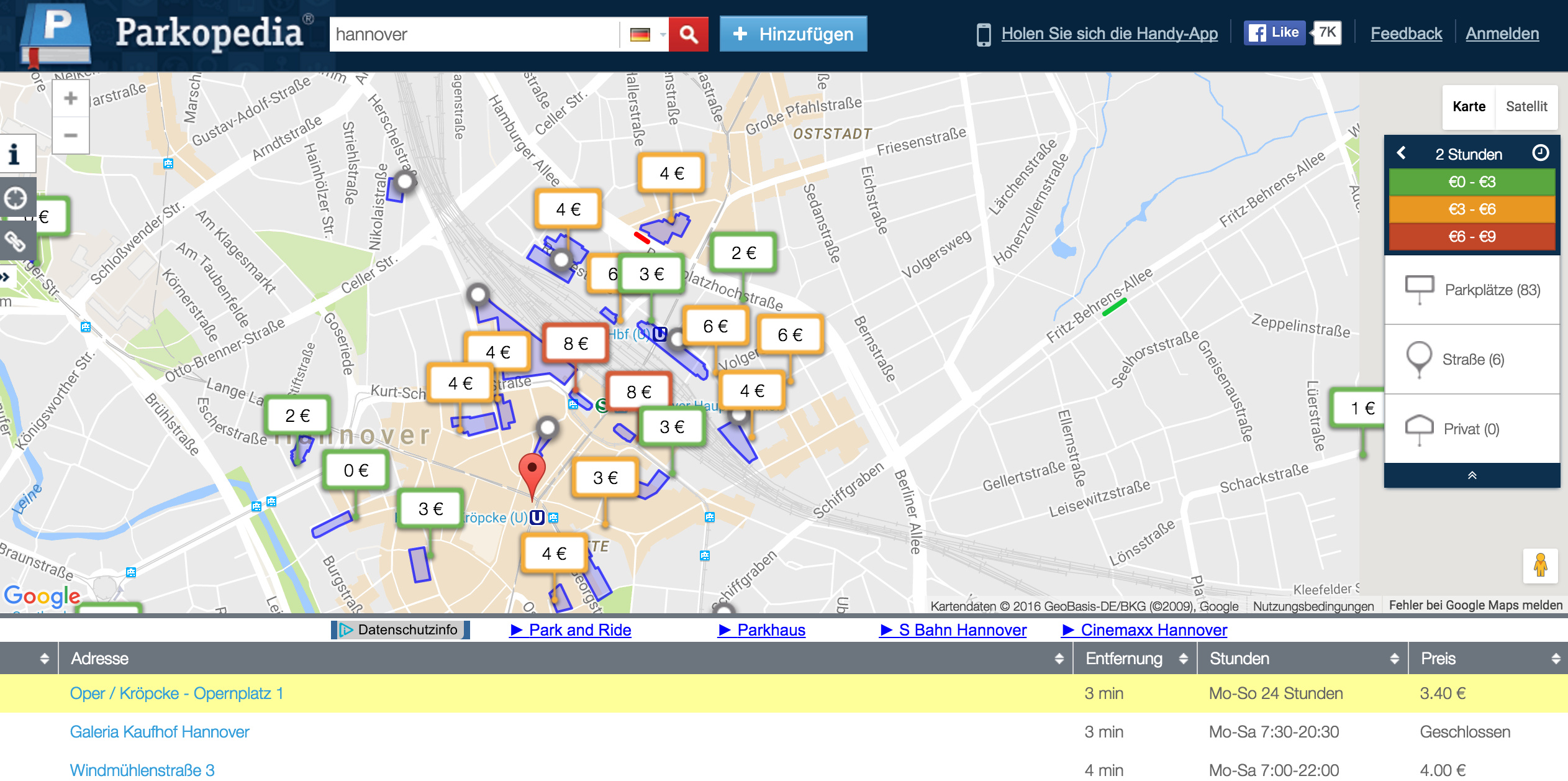Toggle the Straße (6) filter

(1472, 360)
